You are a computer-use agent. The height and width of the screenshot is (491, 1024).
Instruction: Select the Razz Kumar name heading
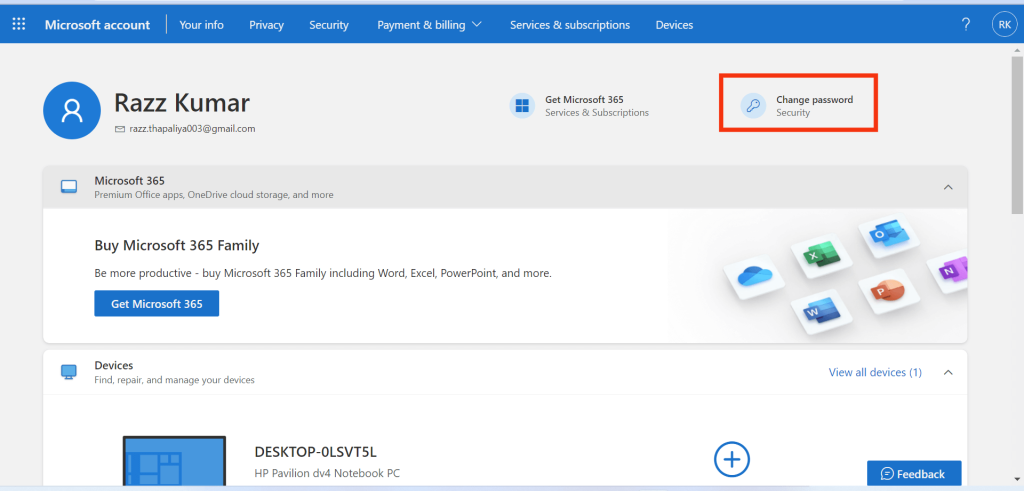click(182, 103)
